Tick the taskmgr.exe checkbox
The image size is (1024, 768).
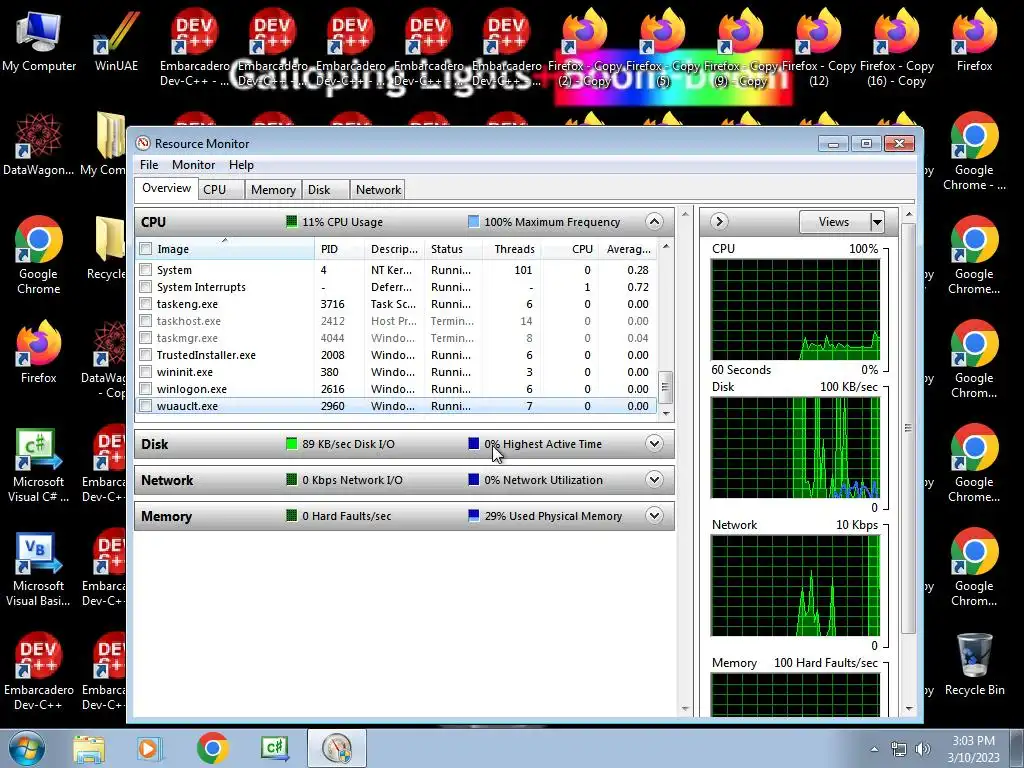[x=146, y=338]
